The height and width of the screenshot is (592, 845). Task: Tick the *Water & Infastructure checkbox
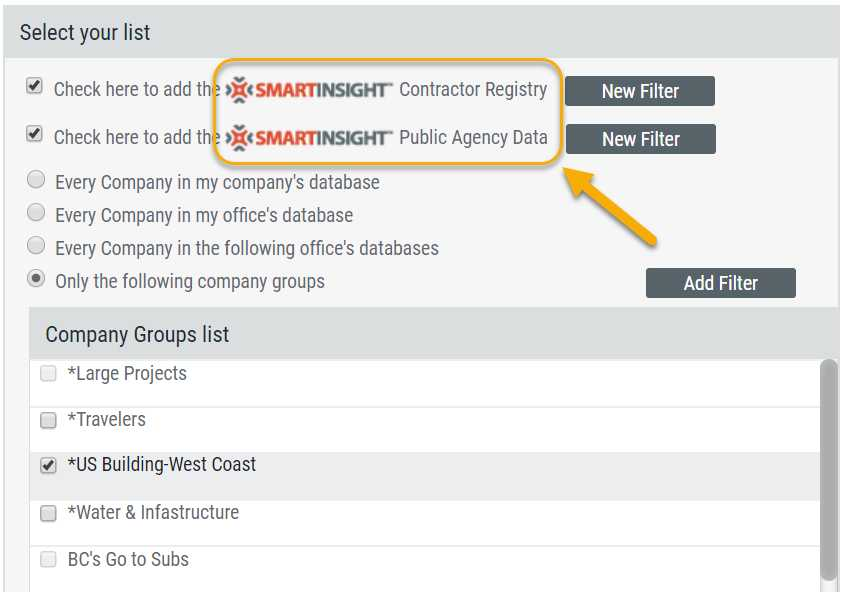tap(48, 514)
